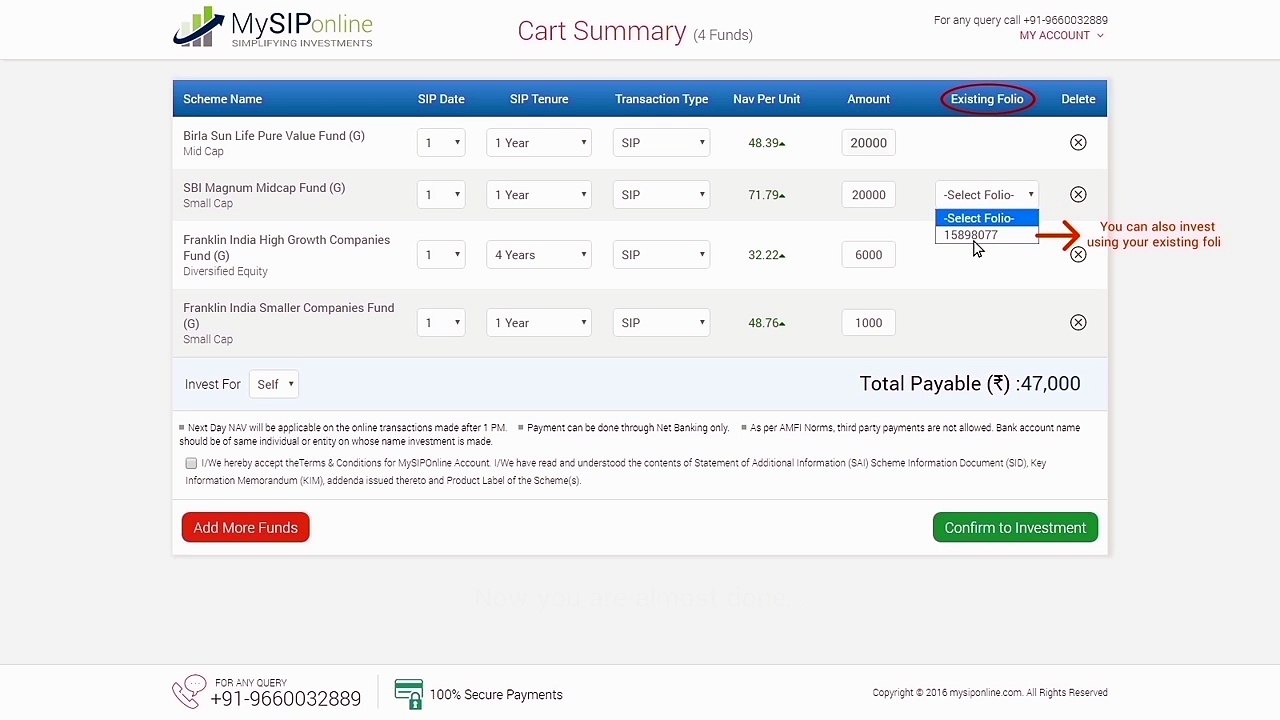Click Confirm to Investment button
This screenshot has width=1280, height=720.
click(x=1015, y=528)
